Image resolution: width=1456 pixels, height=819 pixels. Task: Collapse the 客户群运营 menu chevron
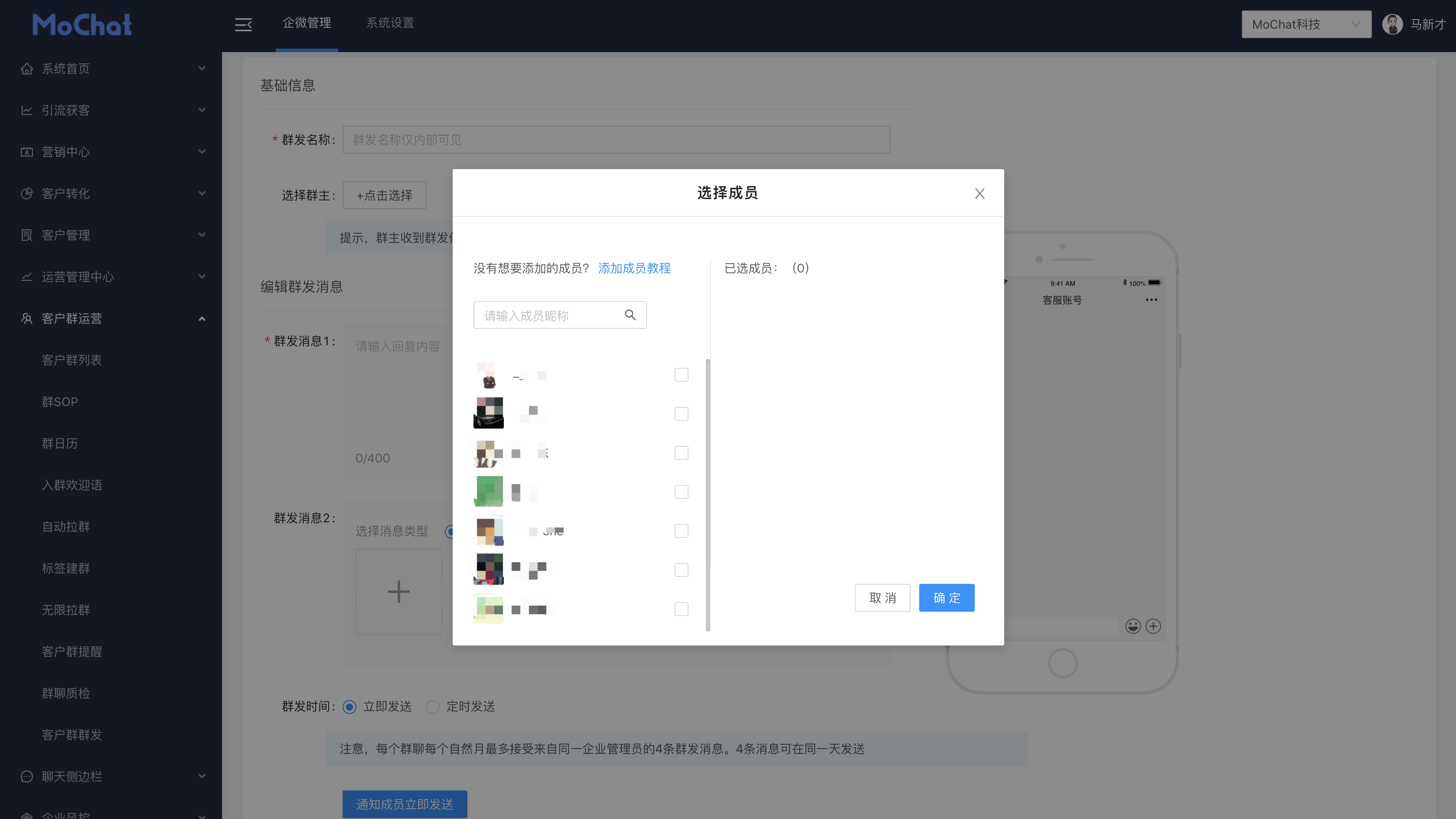point(202,318)
